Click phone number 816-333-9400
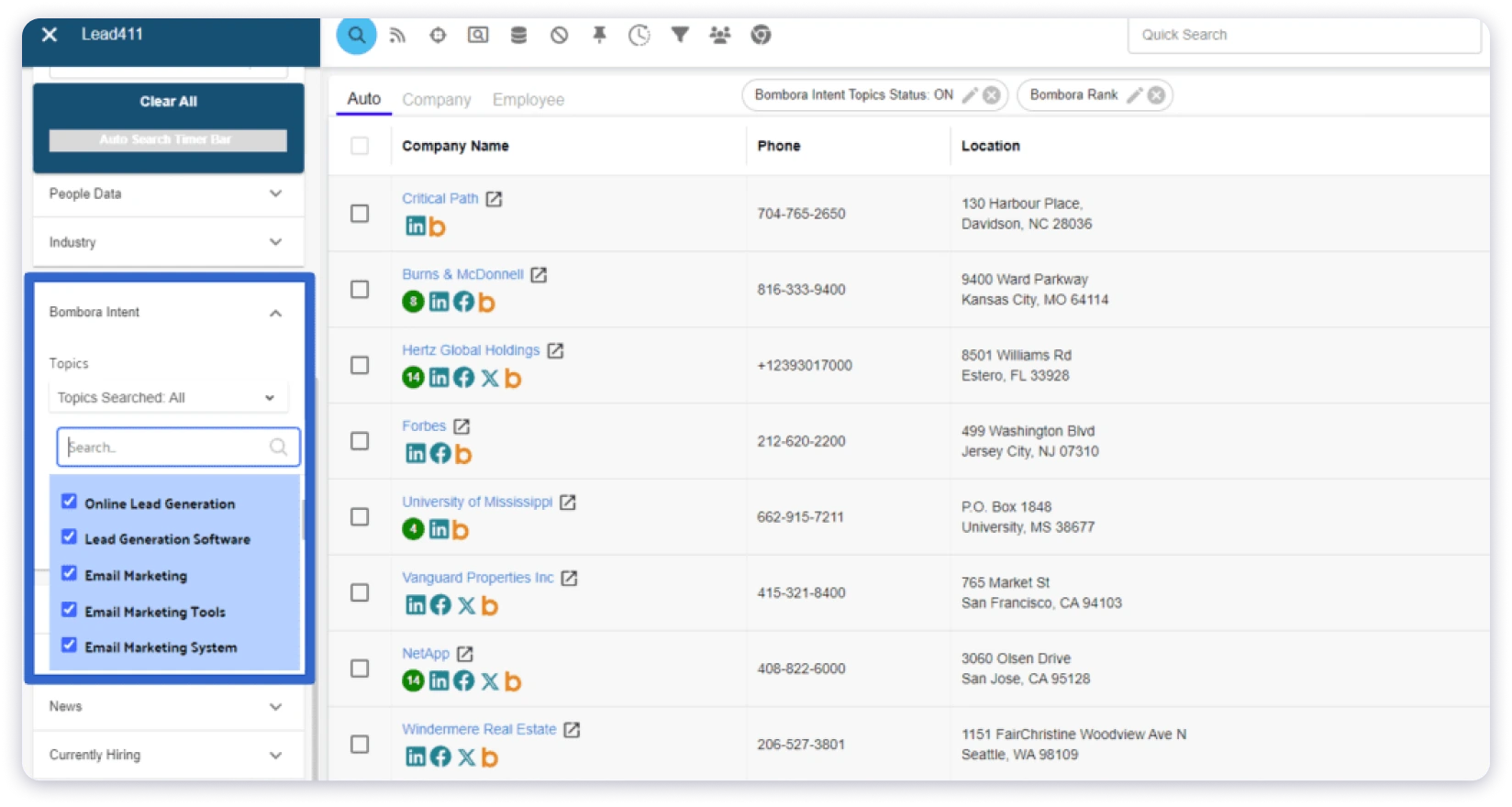The width and height of the screenshot is (1512, 807). 801,290
